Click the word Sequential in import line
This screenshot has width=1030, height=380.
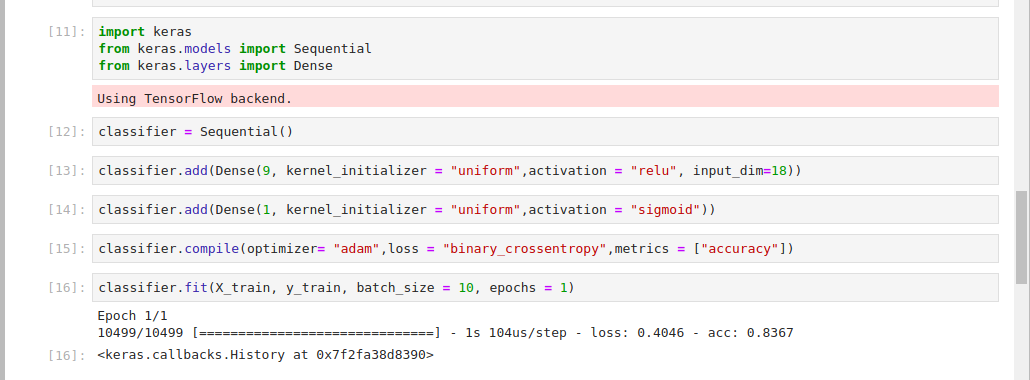[332, 49]
